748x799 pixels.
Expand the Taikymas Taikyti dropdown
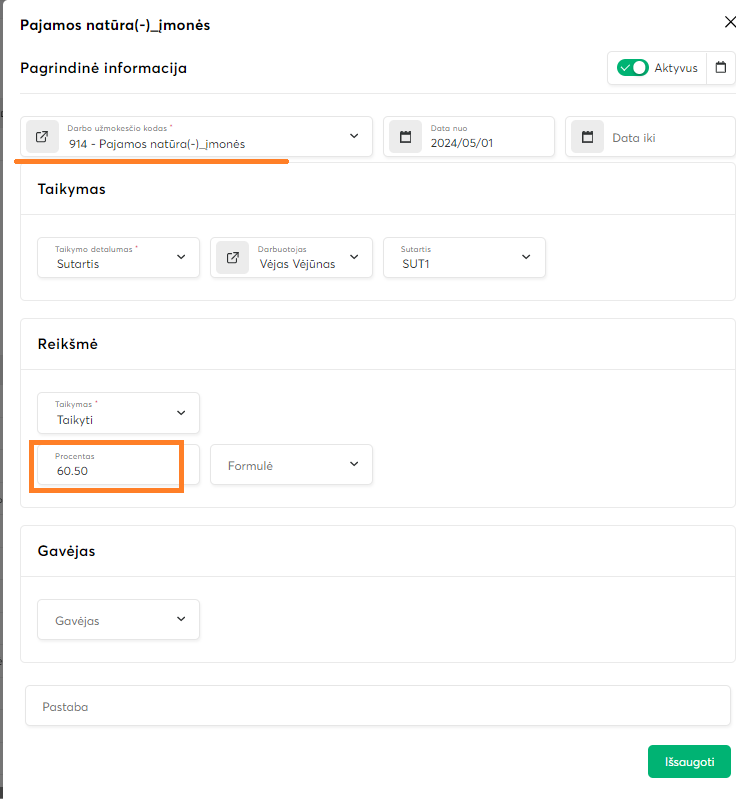[x=181, y=412]
